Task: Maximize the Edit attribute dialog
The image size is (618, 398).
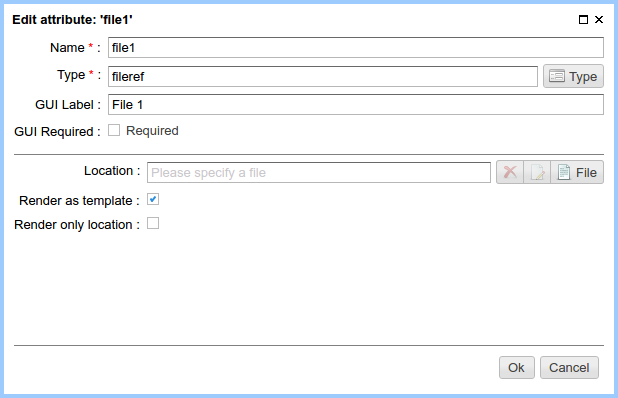Action: [x=583, y=20]
